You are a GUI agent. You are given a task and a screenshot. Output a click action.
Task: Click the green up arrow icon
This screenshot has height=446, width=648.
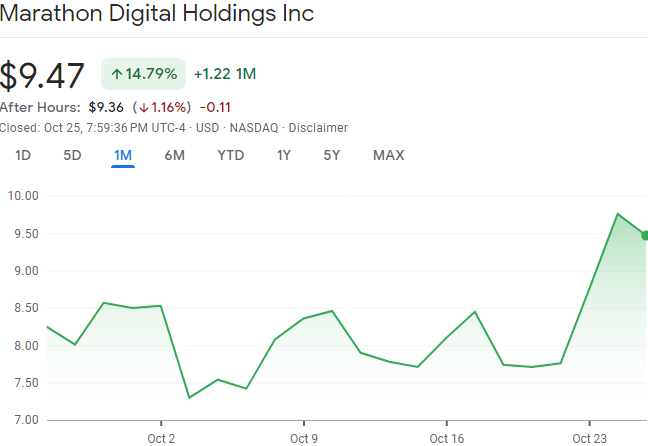[x=117, y=74]
